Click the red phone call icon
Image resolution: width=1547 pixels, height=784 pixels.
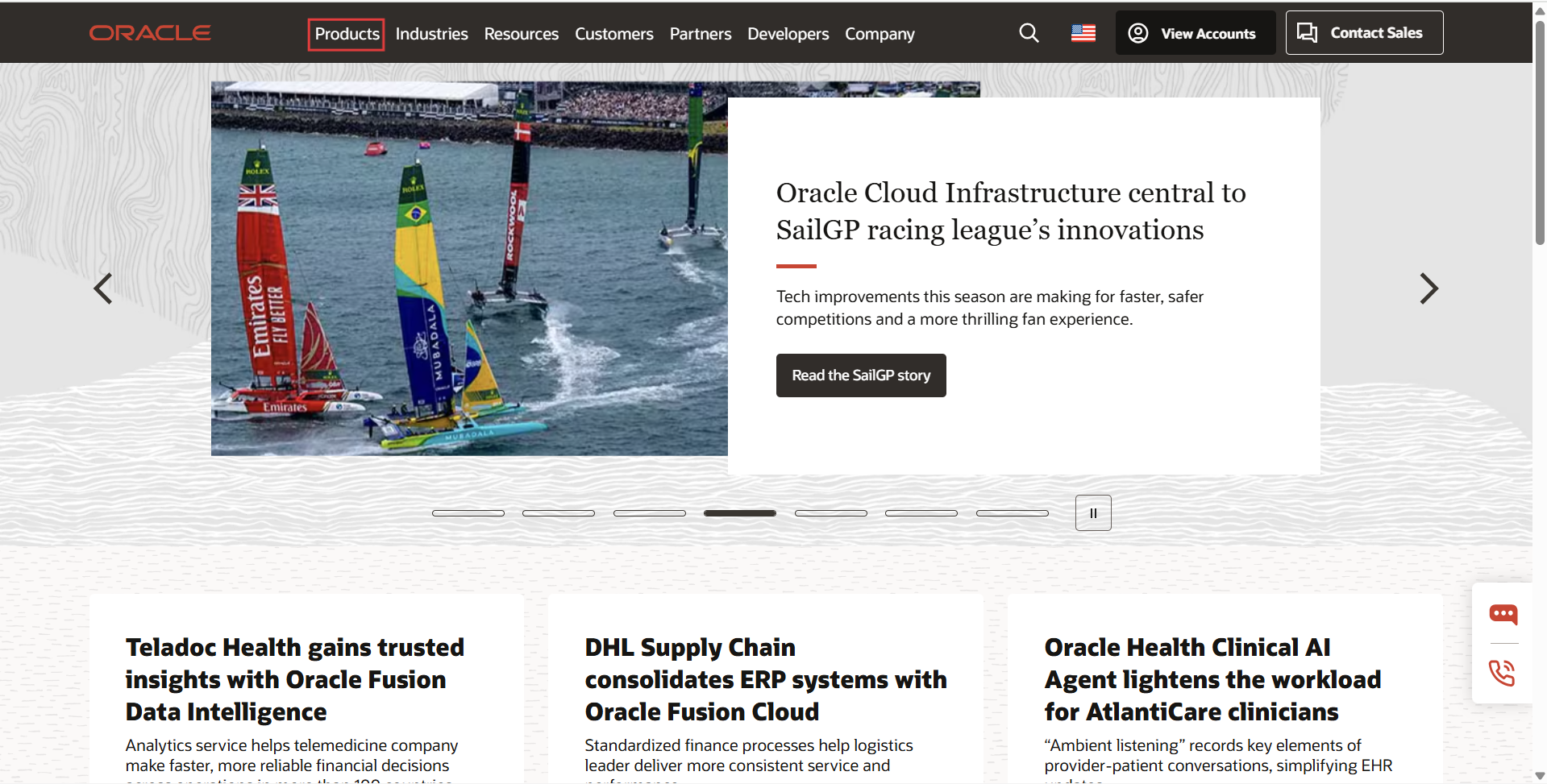click(1502, 673)
